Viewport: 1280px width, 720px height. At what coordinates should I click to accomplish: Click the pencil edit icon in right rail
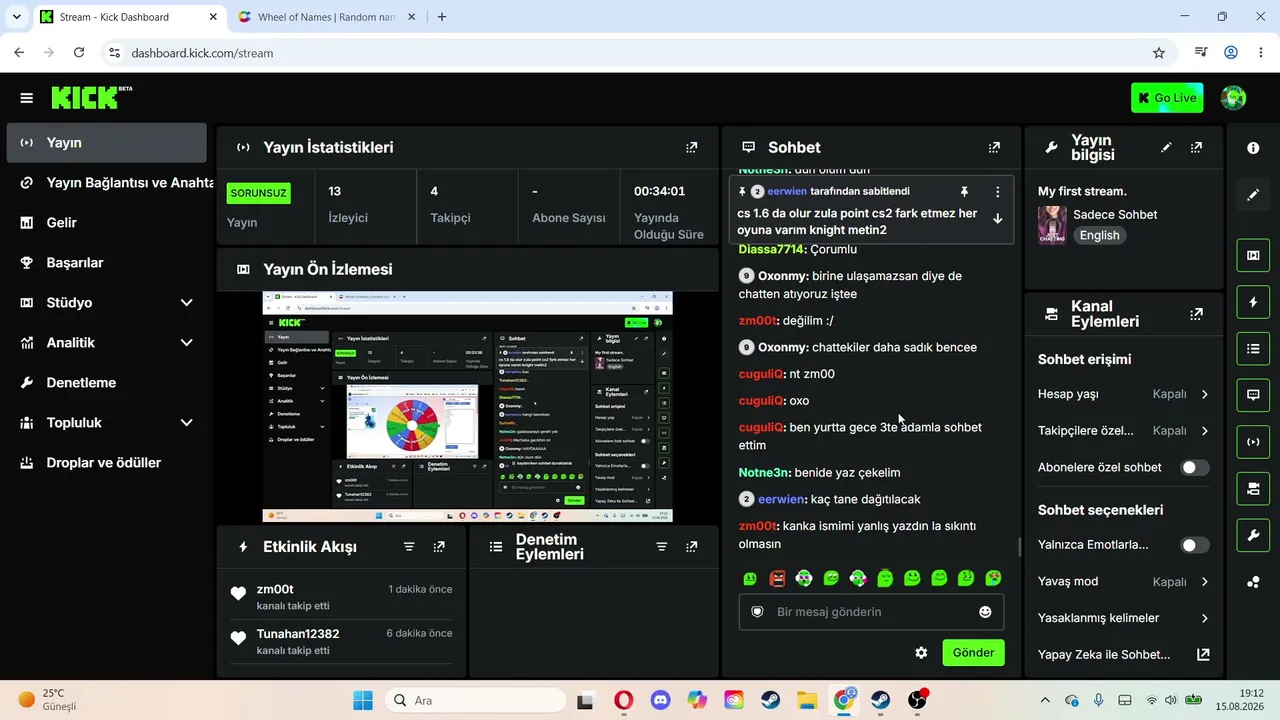tap(1253, 195)
